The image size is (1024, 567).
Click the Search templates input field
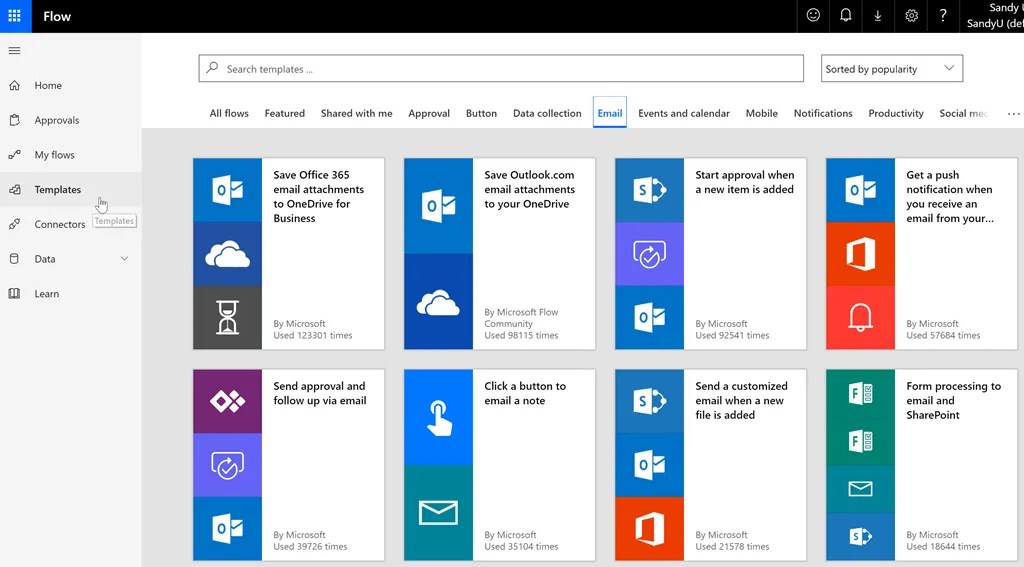(x=501, y=69)
